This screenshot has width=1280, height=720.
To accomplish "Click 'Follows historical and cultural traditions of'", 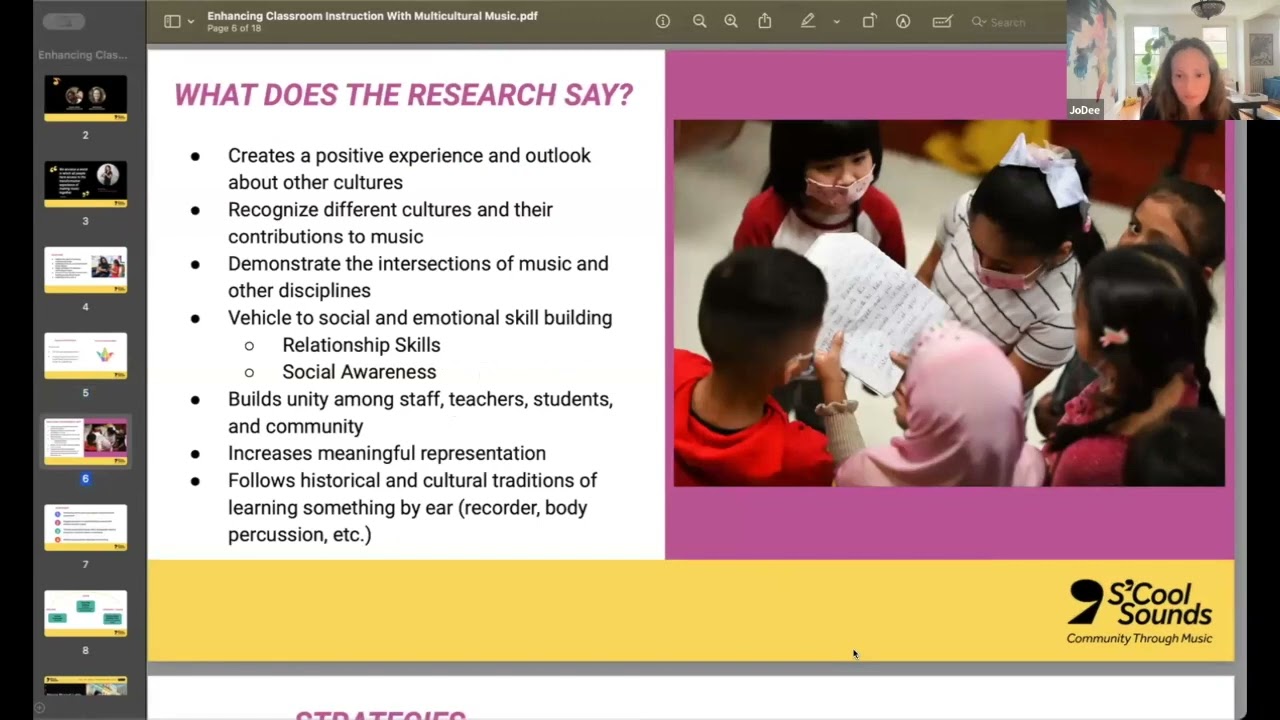I will [412, 480].
